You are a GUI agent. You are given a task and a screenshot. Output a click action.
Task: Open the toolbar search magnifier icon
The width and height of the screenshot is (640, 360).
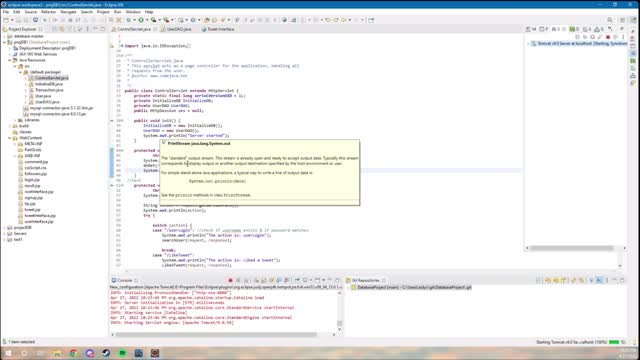pos(610,20)
